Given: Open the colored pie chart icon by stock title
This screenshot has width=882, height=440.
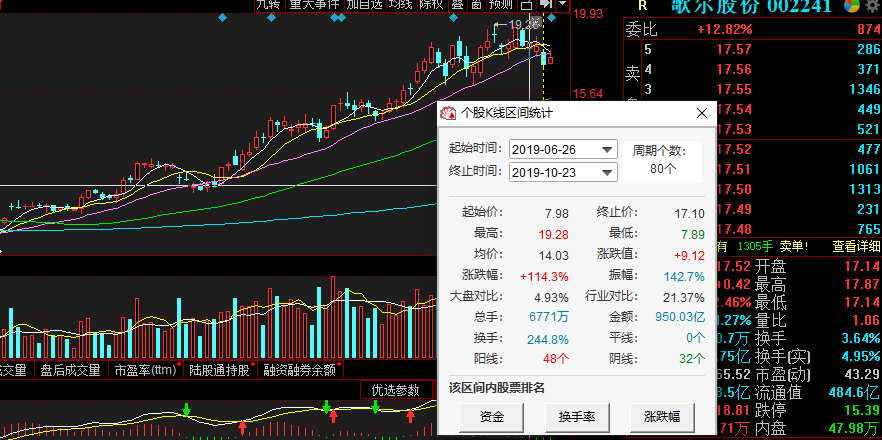Looking at the screenshot, I should click(x=852, y=6).
